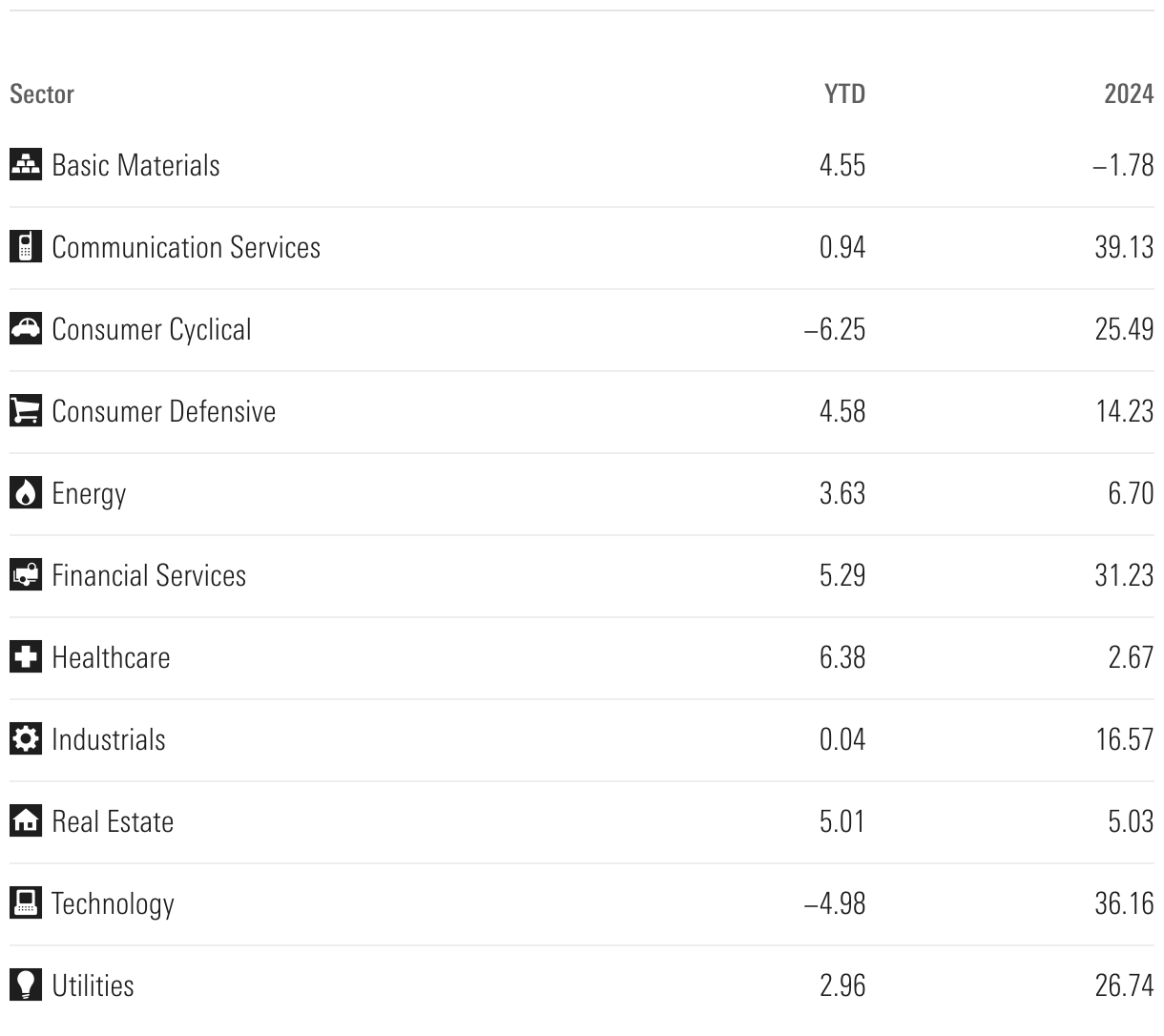The image size is (1164, 1036).
Task: Click the Consumer Cyclical YTD value -6.25
Action: coord(835,329)
